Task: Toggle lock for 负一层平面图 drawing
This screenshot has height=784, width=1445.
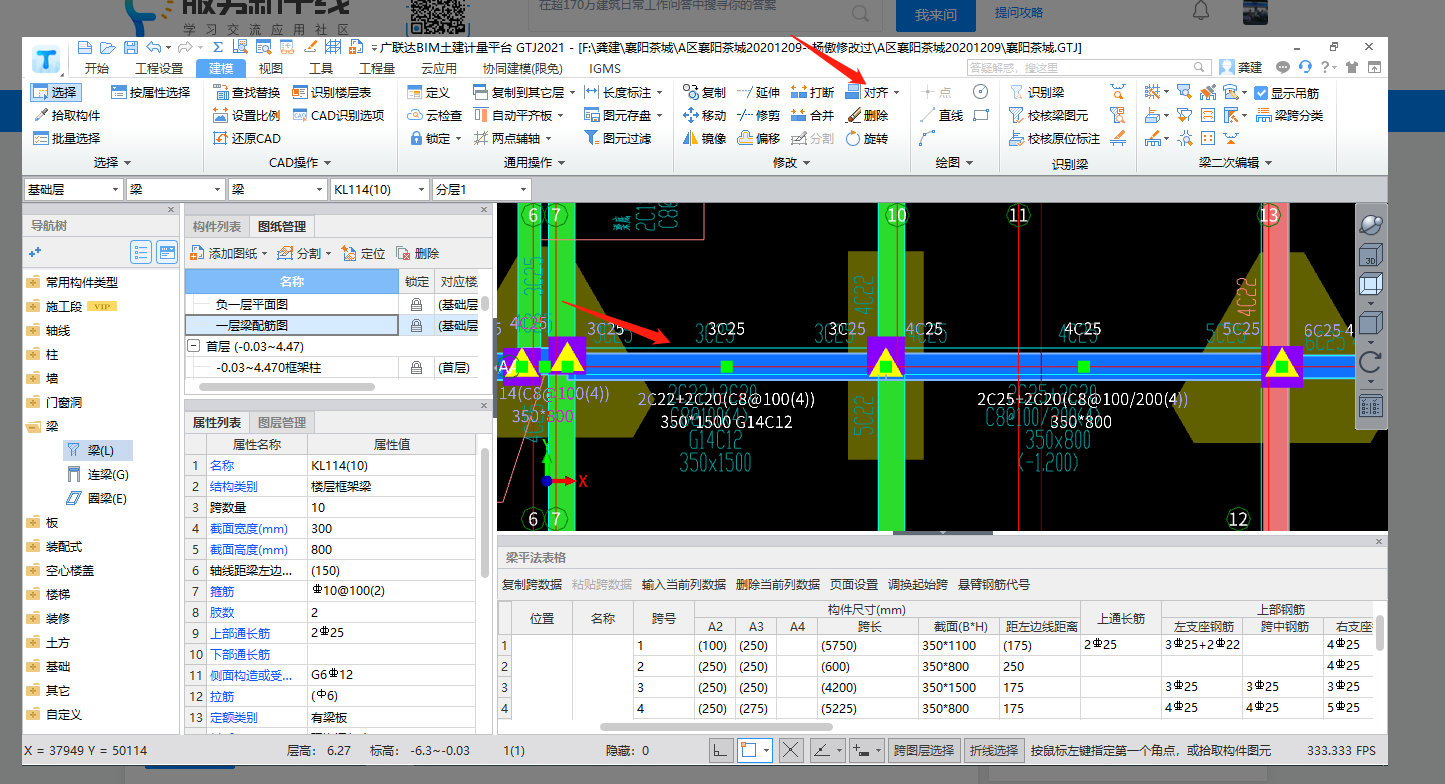Action: coord(416,303)
